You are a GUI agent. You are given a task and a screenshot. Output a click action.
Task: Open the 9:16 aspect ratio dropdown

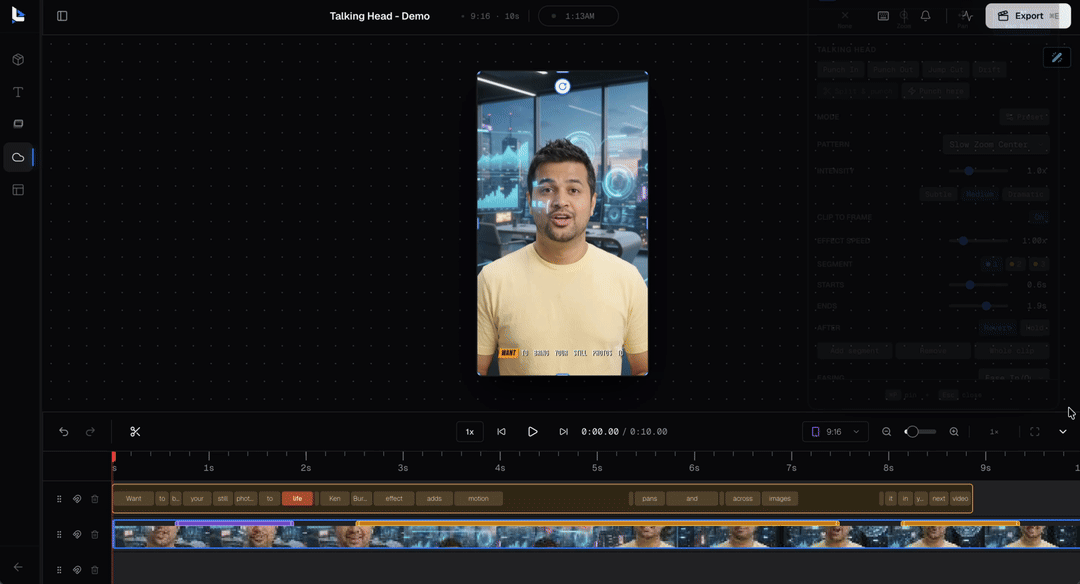[835, 432]
